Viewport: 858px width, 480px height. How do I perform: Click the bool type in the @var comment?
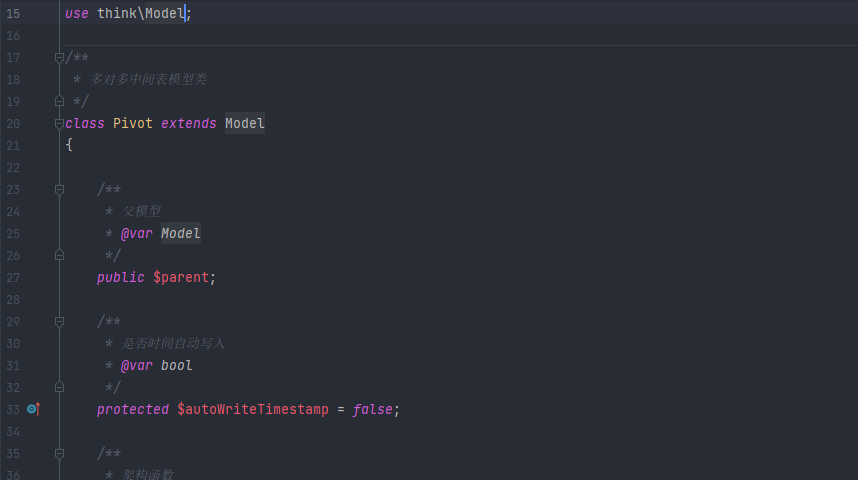coord(176,365)
